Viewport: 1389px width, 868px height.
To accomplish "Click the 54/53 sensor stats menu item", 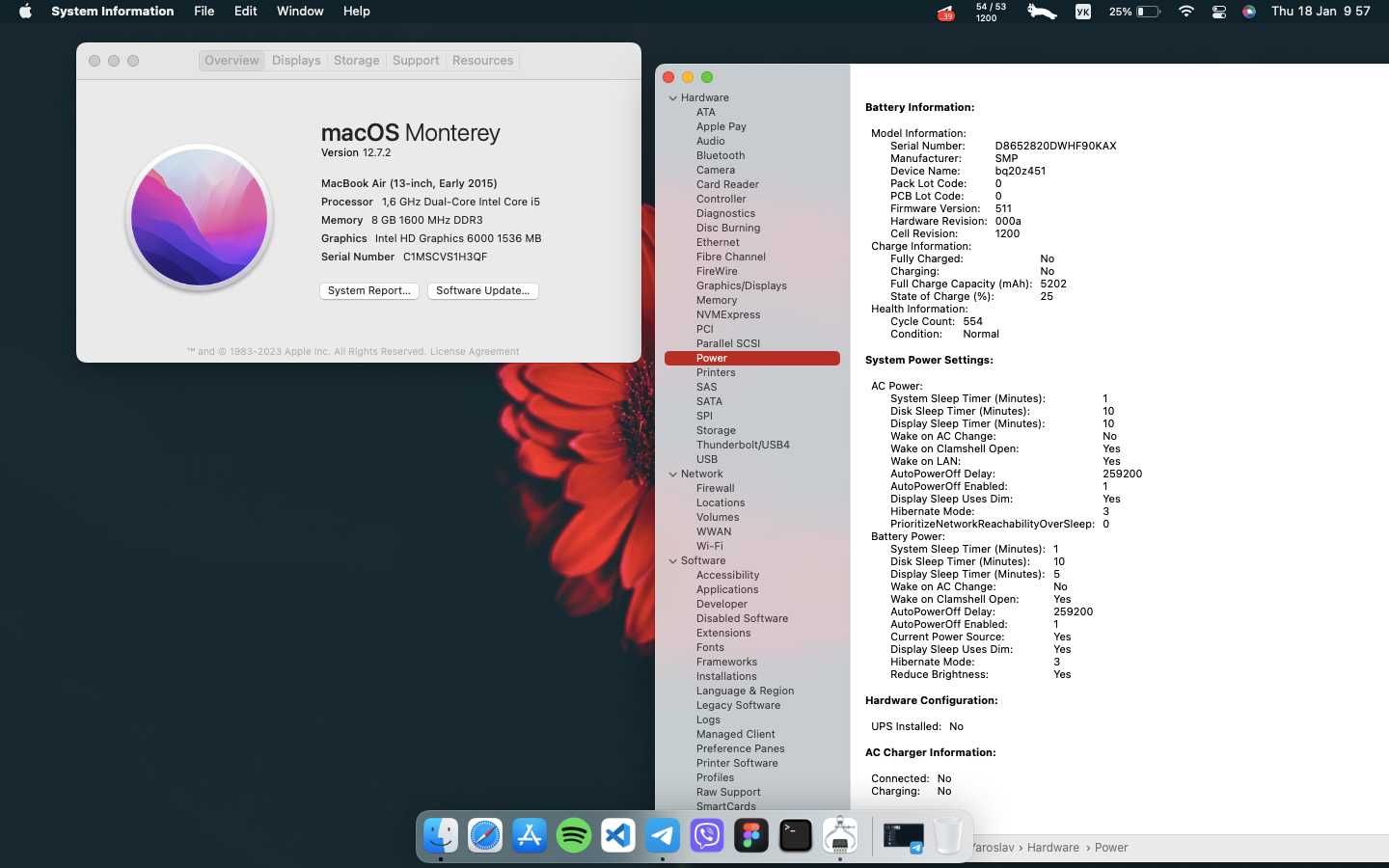I will click(x=991, y=12).
